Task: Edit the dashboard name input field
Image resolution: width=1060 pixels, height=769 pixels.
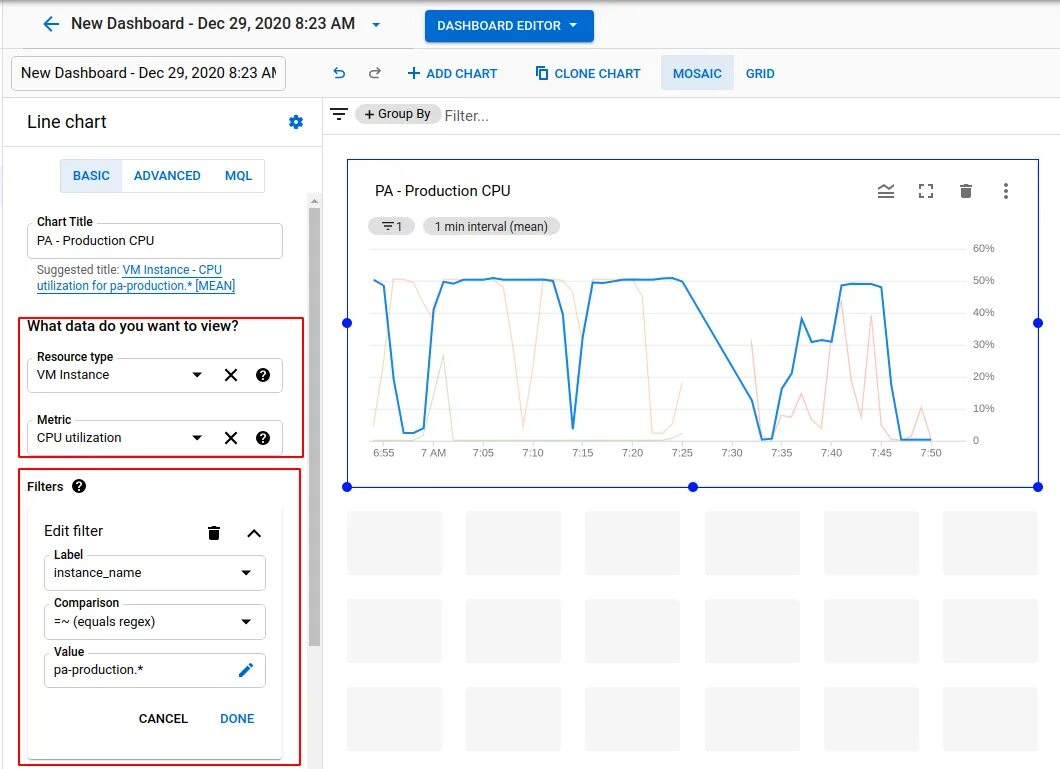Action: pos(149,73)
